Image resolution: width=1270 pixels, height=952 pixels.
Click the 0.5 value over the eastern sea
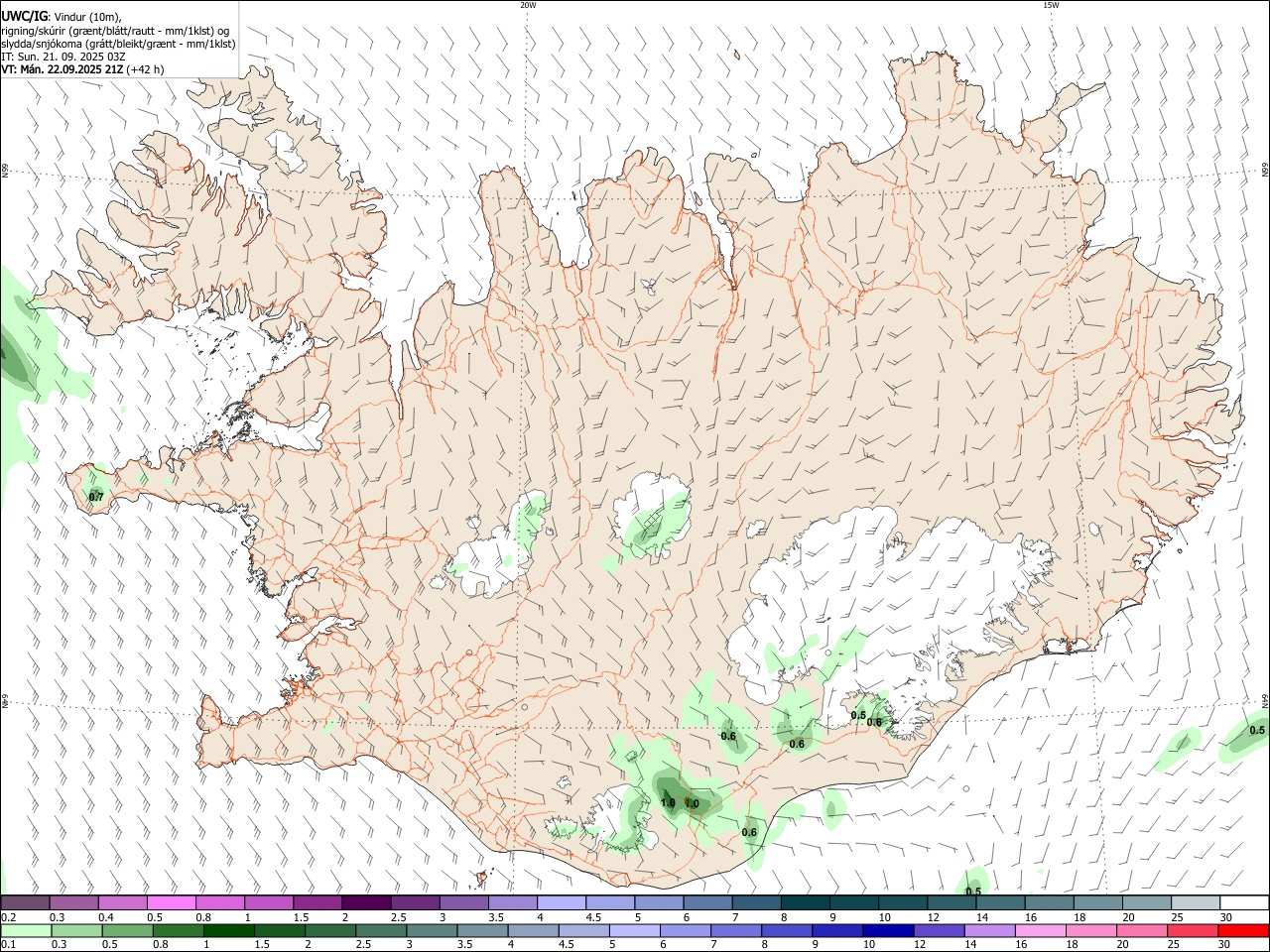[1257, 731]
